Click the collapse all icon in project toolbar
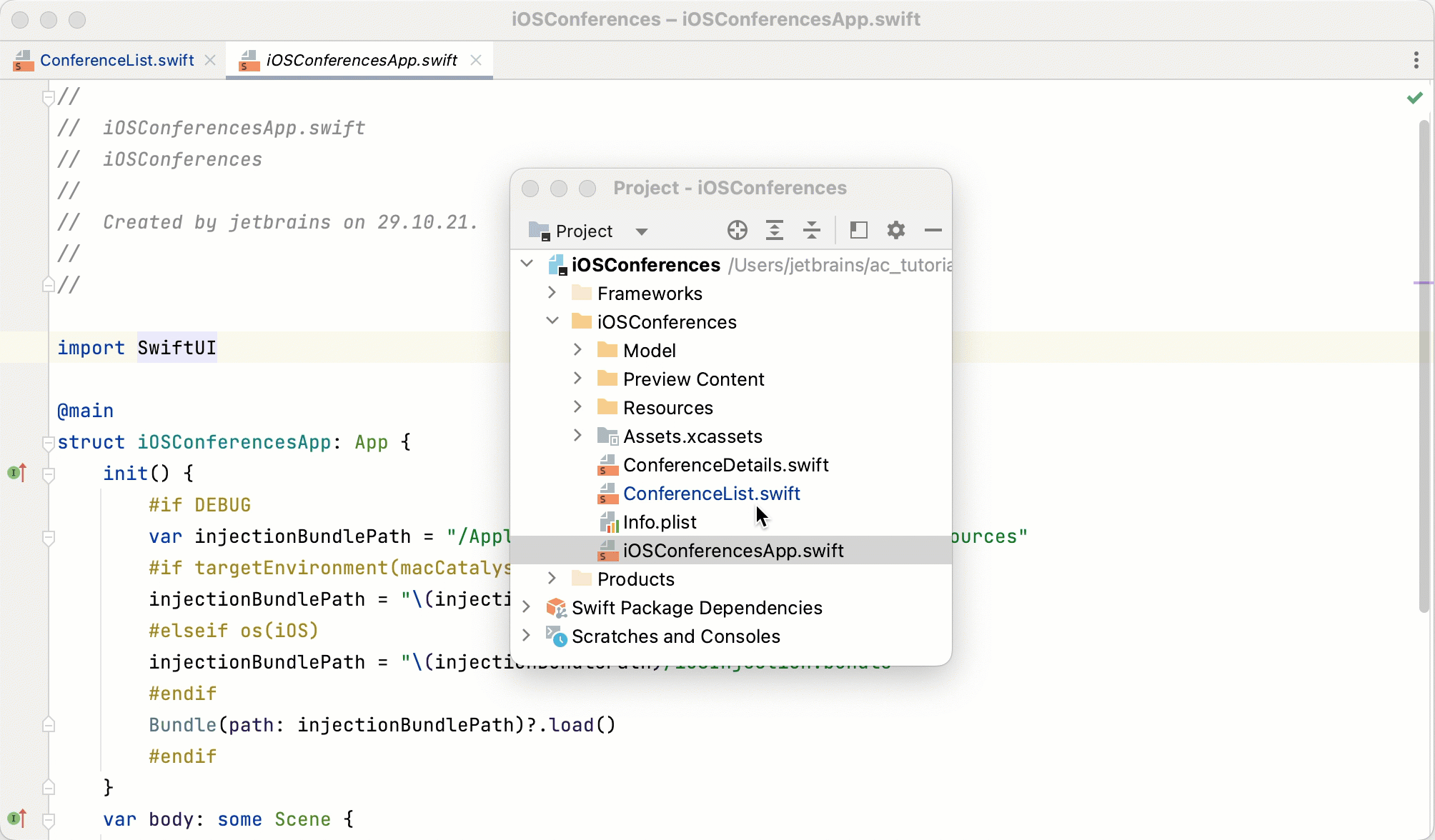The image size is (1435, 840). [812, 230]
